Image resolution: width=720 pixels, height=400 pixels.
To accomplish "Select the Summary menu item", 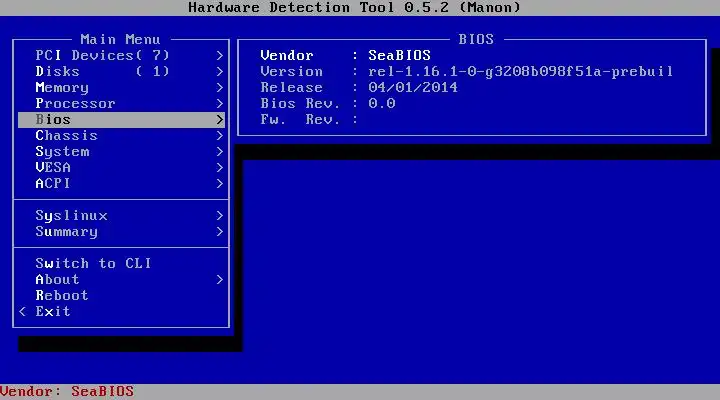I will pyautogui.click(x=121, y=232).
